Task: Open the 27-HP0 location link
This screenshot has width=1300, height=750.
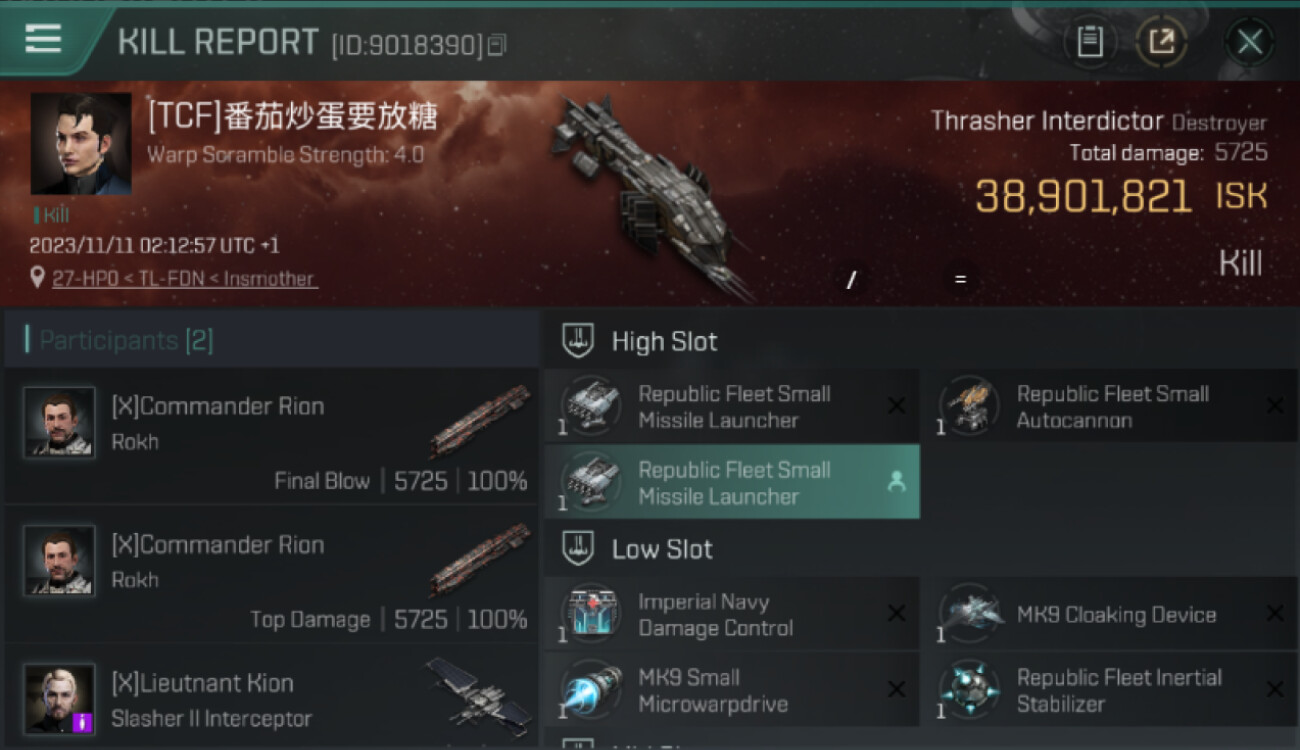Action: (x=78, y=279)
